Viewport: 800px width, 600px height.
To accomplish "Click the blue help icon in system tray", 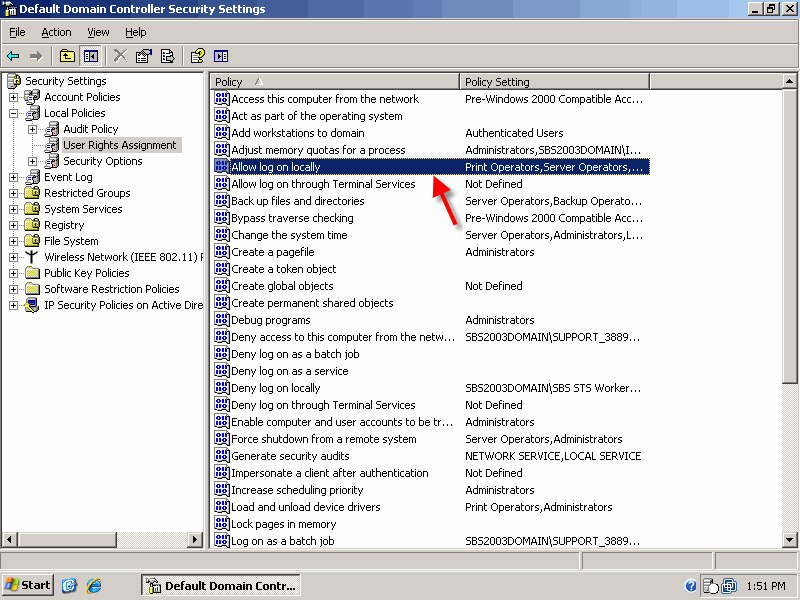I will pos(690,586).
